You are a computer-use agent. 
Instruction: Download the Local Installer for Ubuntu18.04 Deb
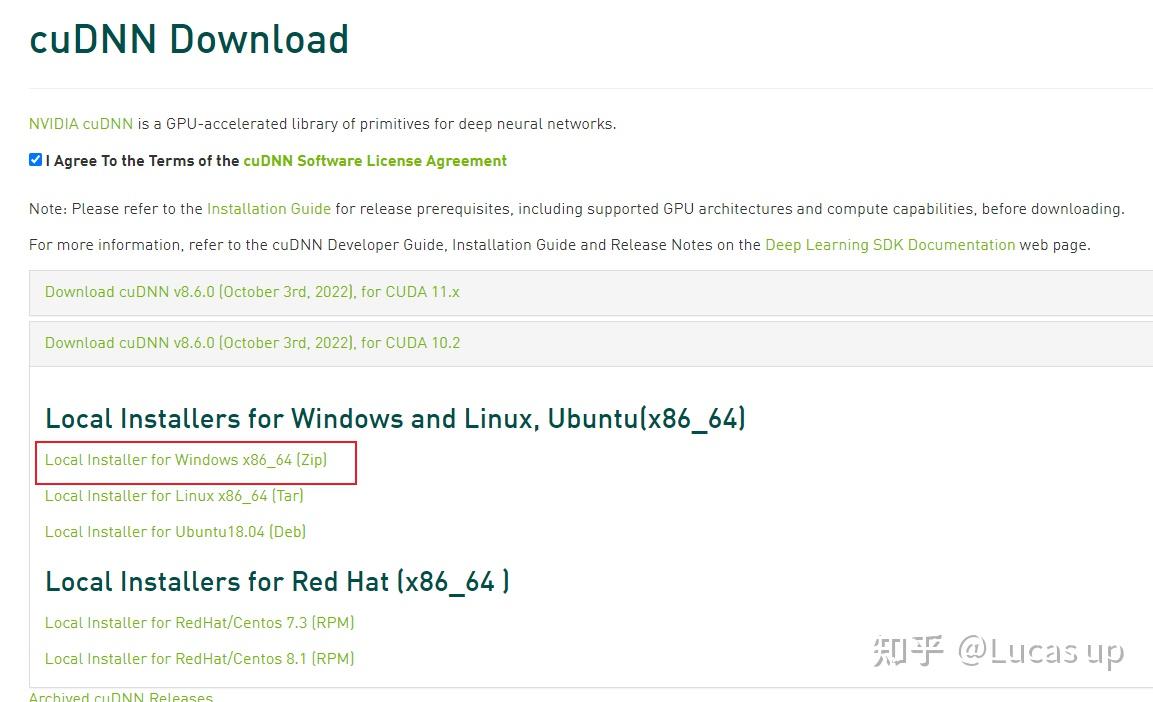point(175,531)
